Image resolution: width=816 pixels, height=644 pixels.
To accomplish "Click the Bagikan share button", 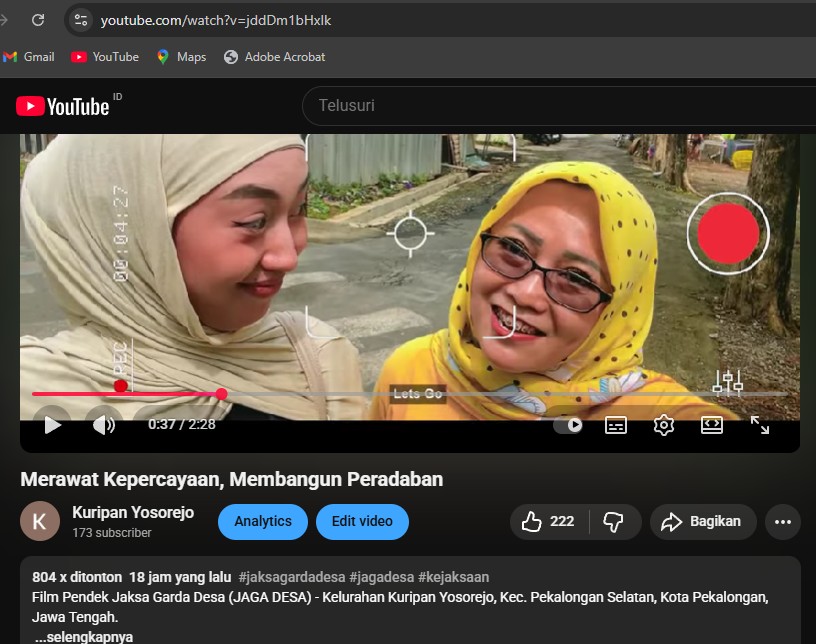I will tap(703, 521).
